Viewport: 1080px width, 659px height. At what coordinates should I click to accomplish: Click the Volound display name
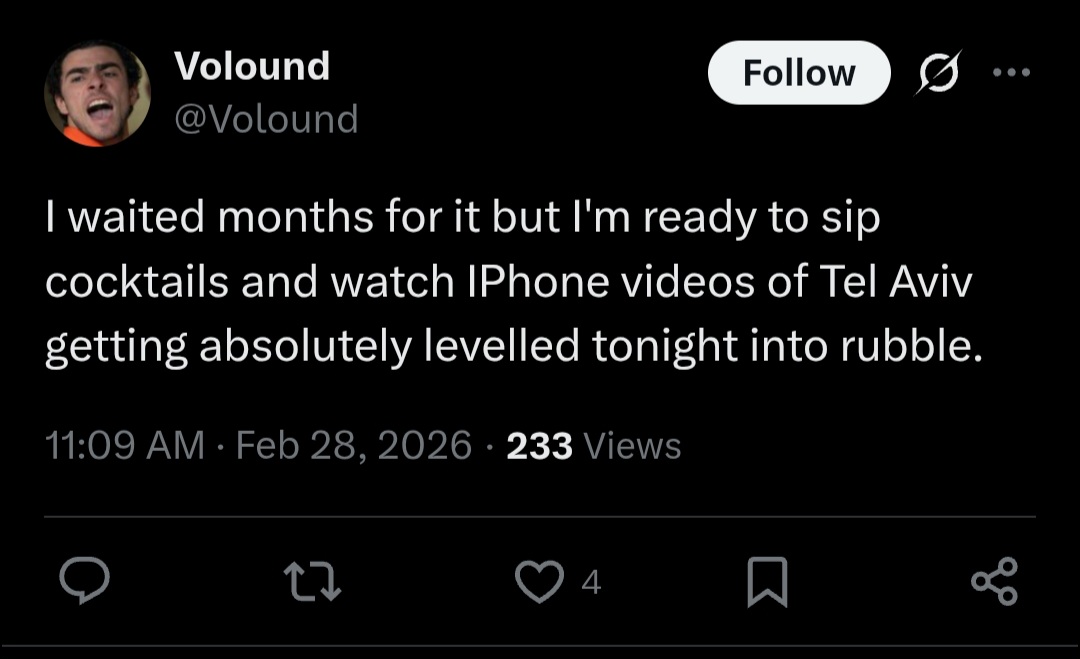(252, 66)
